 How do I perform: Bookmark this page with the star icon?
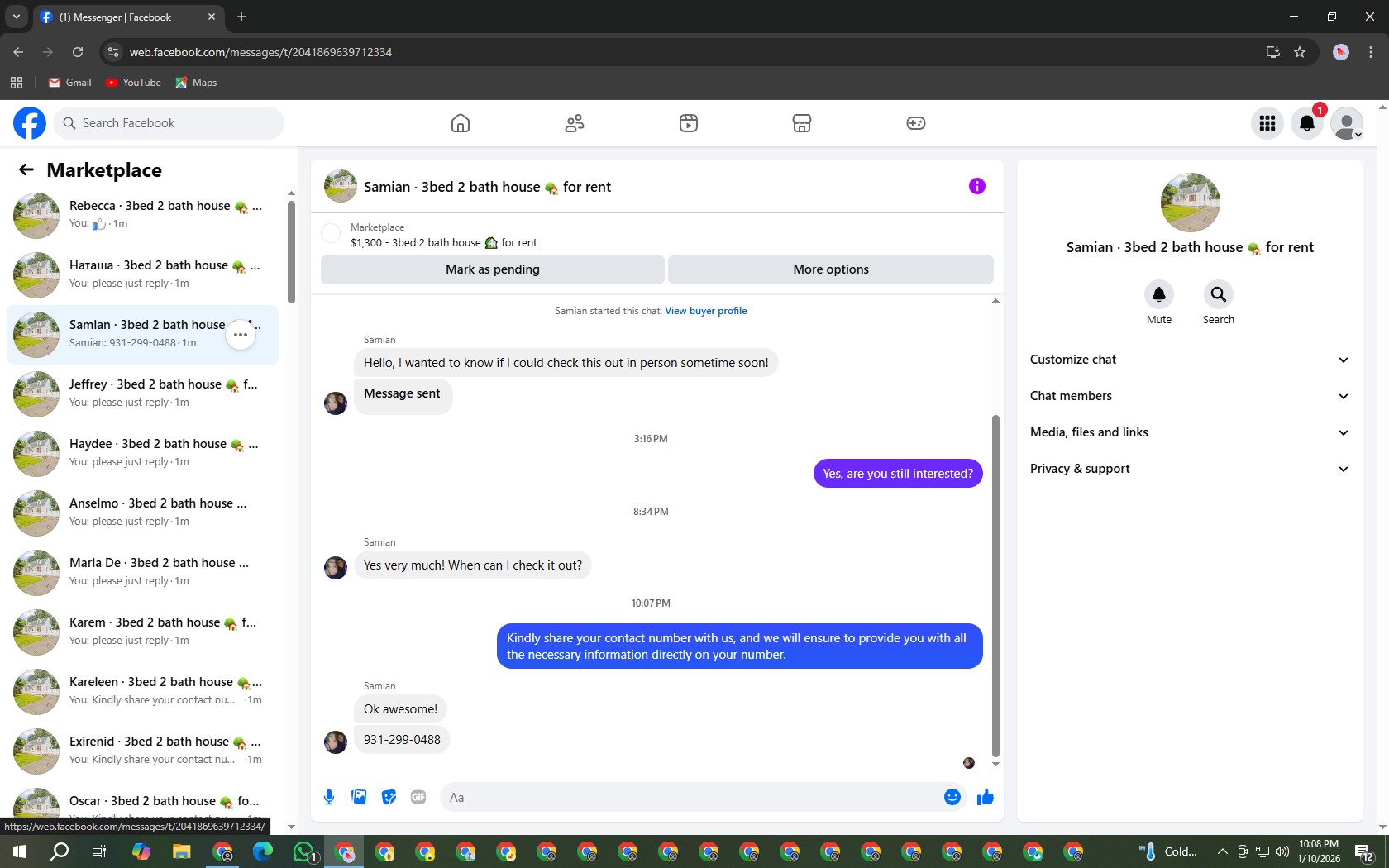1300,52
